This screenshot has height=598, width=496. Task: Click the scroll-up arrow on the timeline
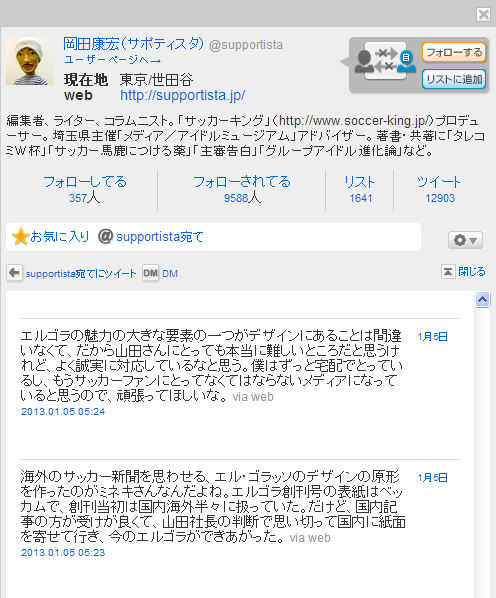click(482, 299)
